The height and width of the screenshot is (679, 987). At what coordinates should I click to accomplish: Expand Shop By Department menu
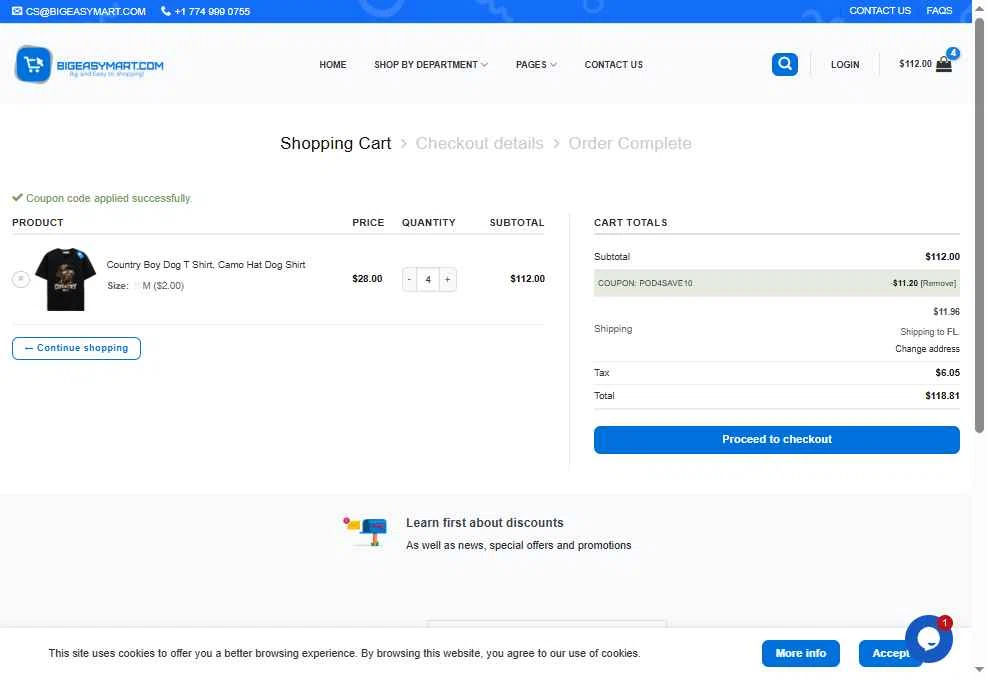(x=431, y=65)
